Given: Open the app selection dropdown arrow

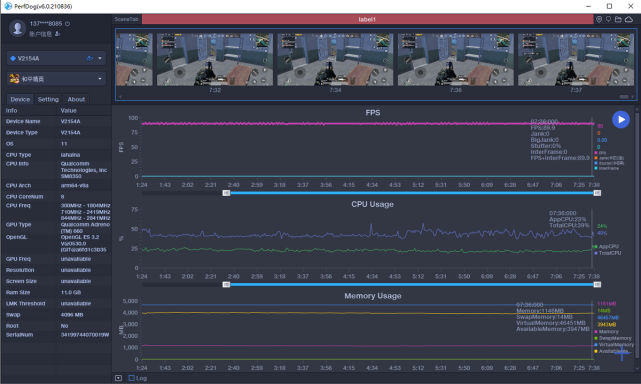Looking at the screenshot, I should pyautogui.click(x=100, y=79).
